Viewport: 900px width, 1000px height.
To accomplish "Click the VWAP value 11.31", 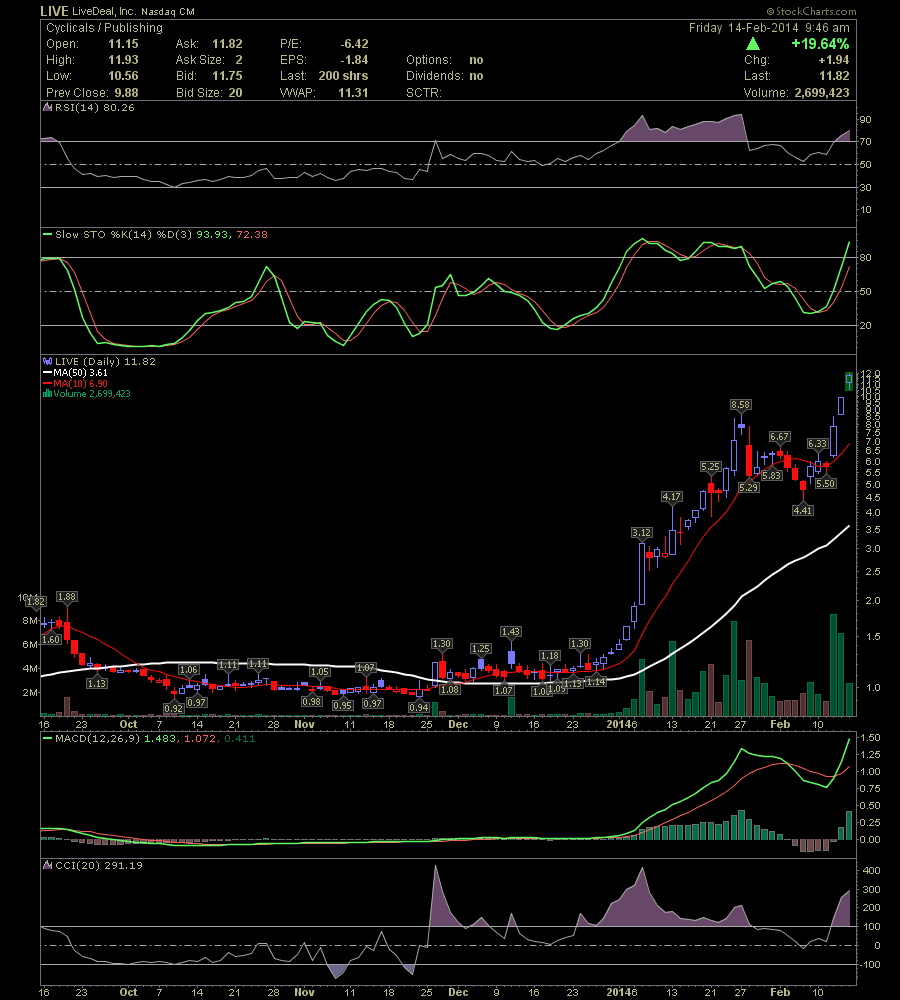I will tap(353, 92).
